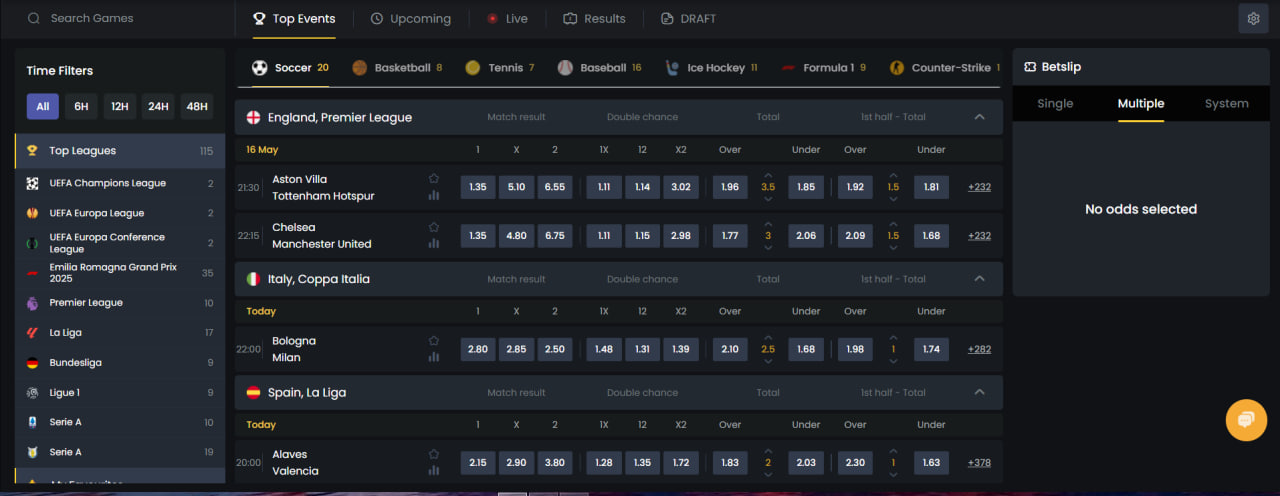Image resolution: width=1280 pixels, height=496 pixels.
Task: Click the search magnifier icon
Action: [34, 18]
